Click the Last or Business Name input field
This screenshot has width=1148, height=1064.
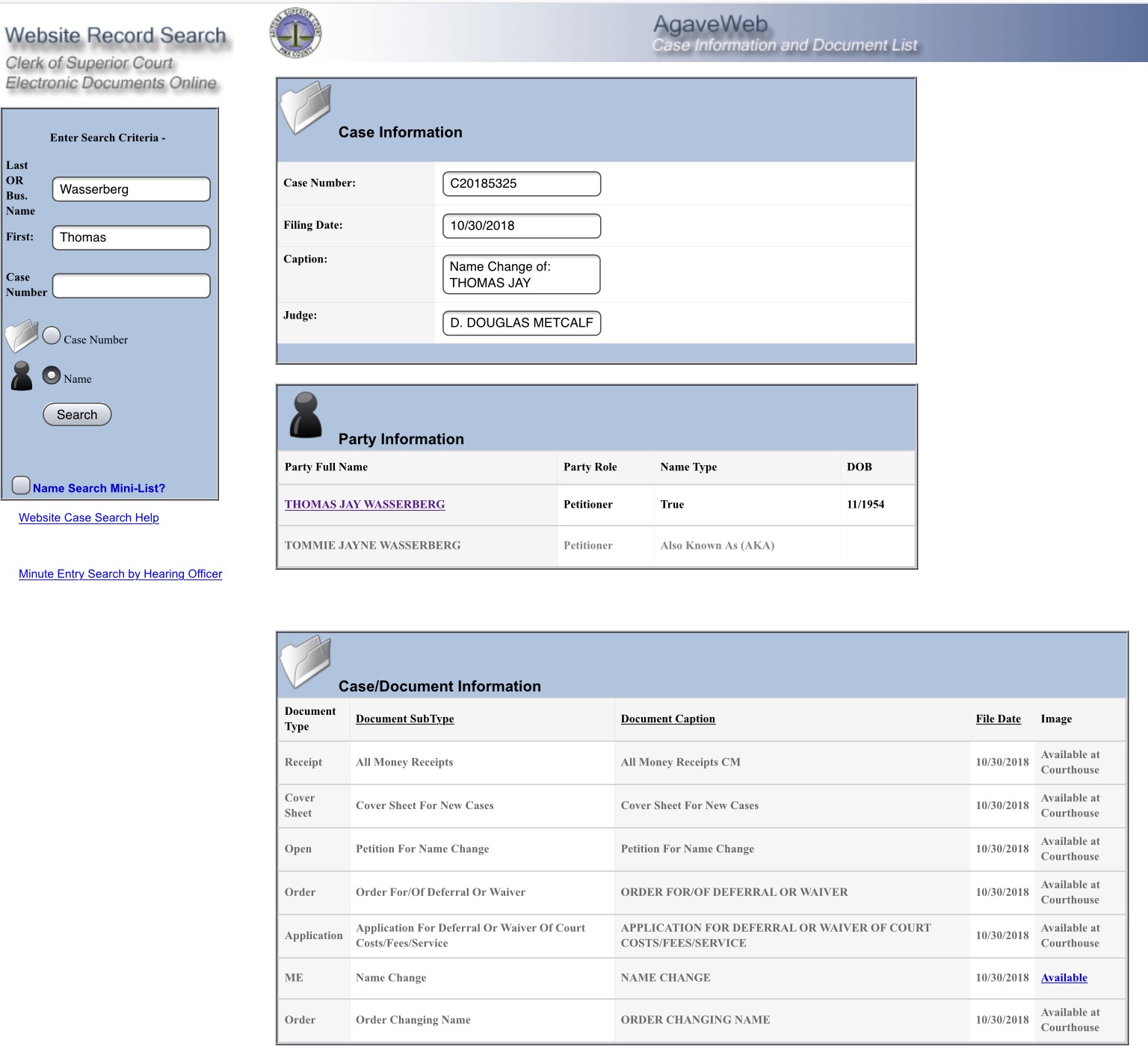point(132,189)
